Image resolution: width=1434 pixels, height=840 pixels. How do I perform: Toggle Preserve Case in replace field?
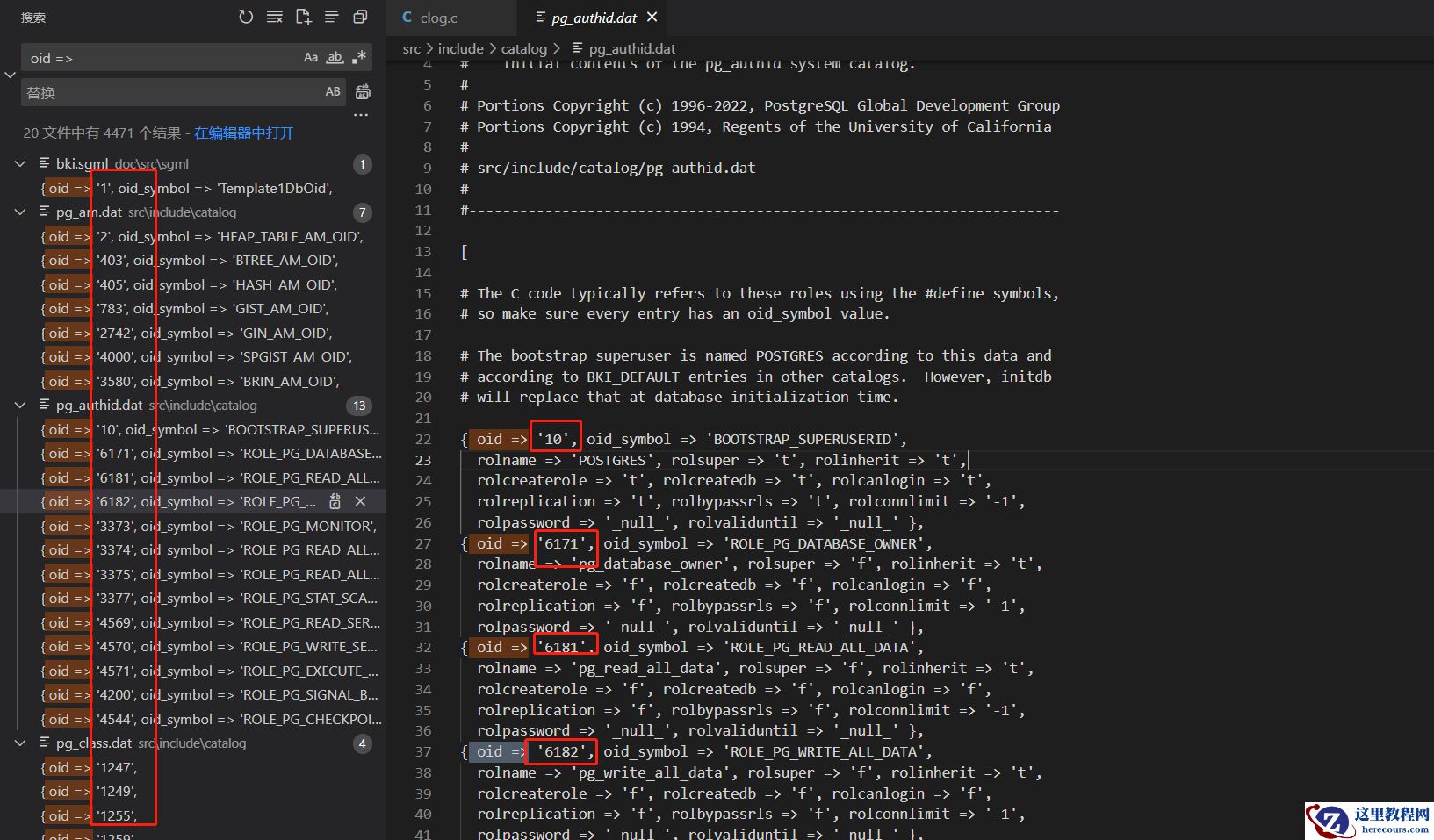333,92
